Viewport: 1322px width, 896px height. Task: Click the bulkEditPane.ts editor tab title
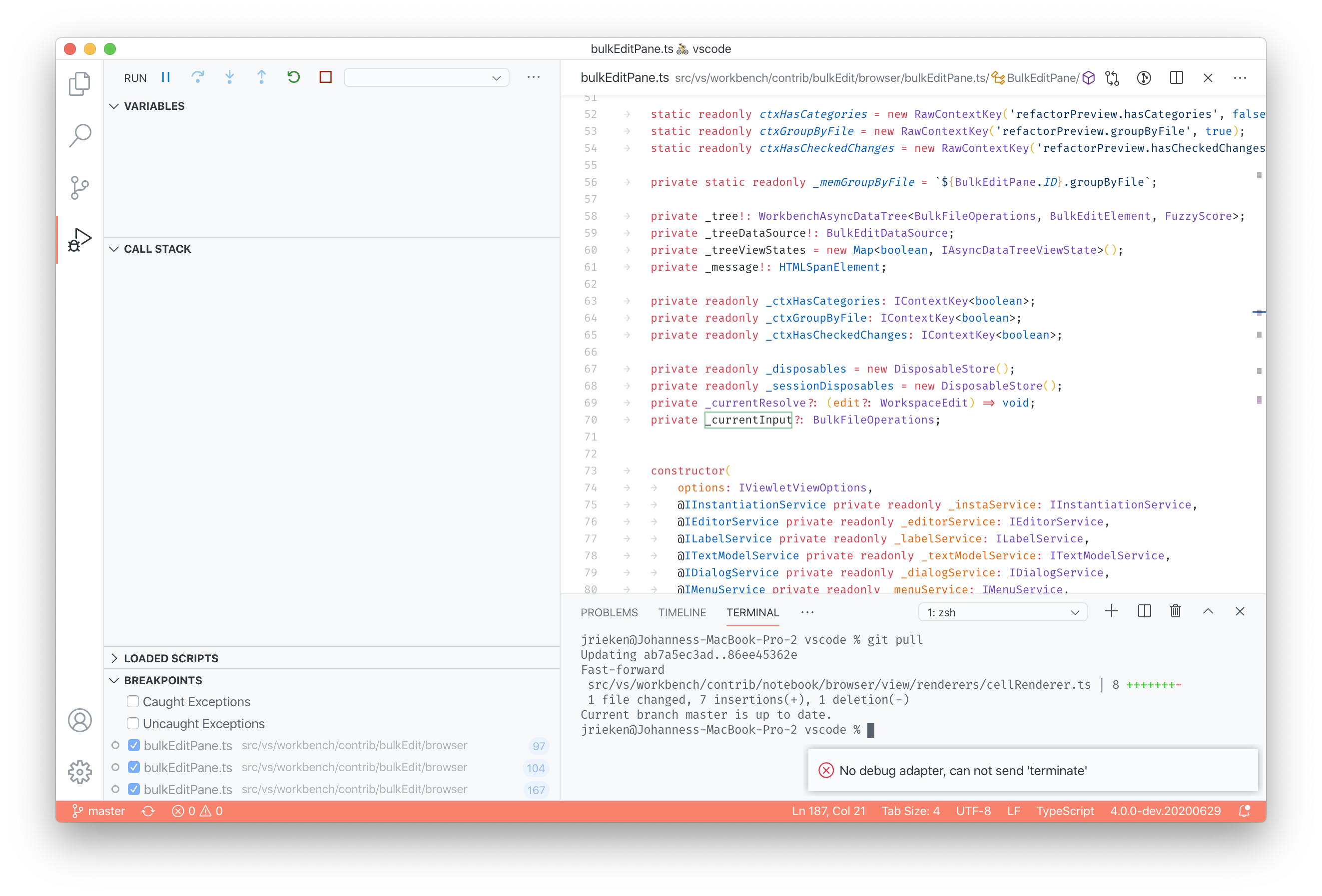click(x=625, y=78)
